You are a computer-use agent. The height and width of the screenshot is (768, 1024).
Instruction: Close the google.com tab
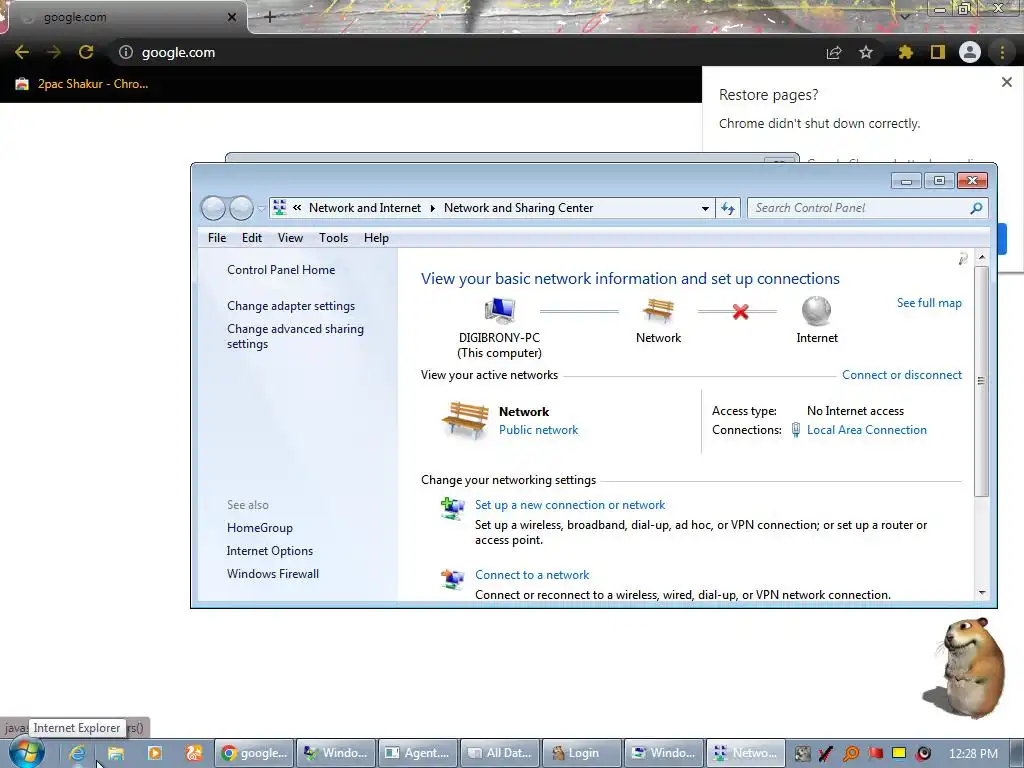click(x=232, y=17)
